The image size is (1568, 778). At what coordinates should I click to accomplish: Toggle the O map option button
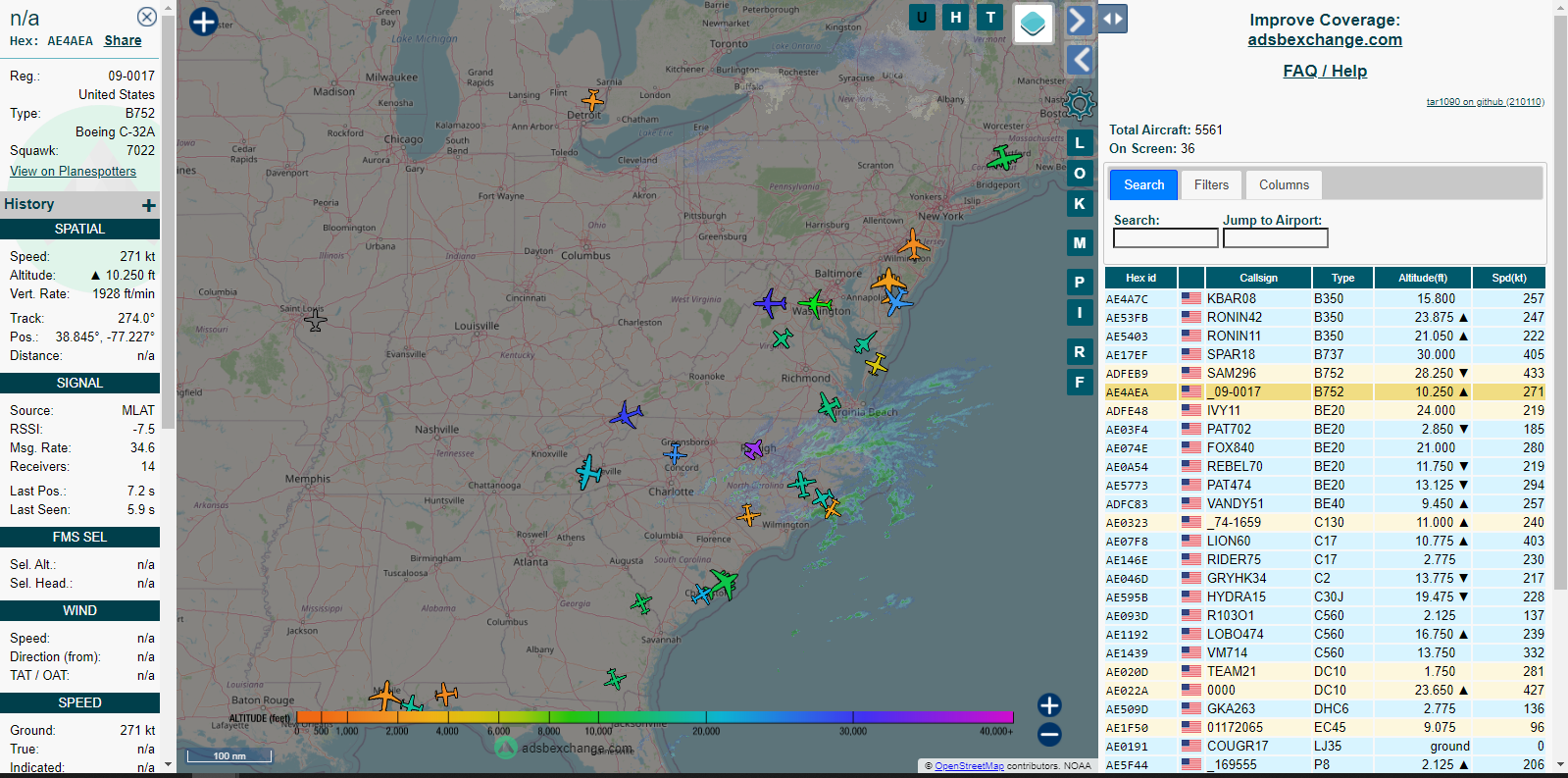click(x=1080, y=174)
